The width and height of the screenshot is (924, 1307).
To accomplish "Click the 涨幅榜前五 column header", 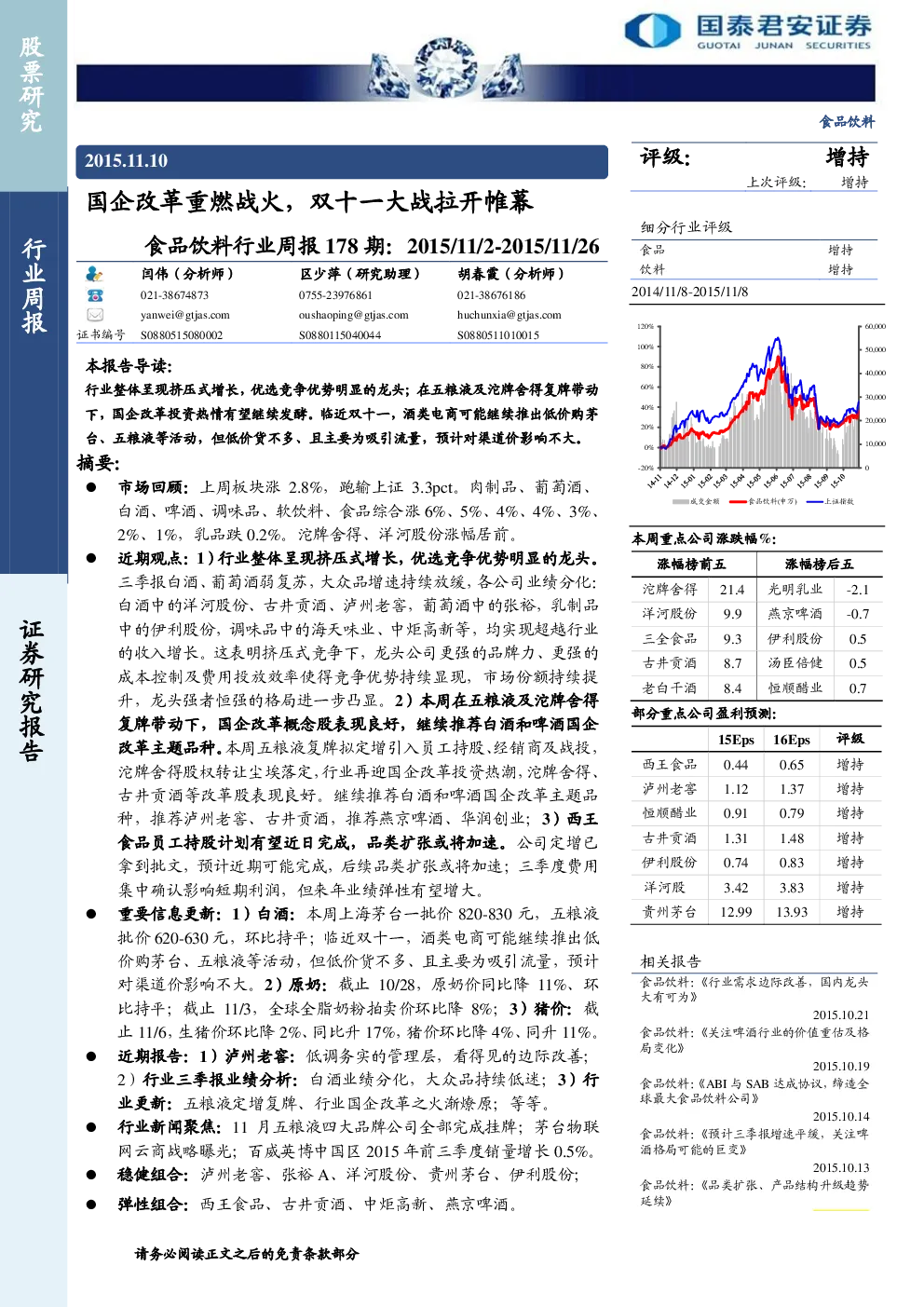I will coord(690,564).
